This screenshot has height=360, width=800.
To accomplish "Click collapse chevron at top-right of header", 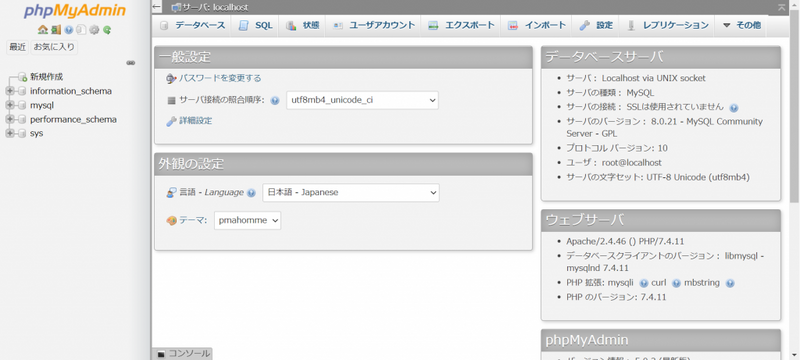I will click(x=782, y=7).
